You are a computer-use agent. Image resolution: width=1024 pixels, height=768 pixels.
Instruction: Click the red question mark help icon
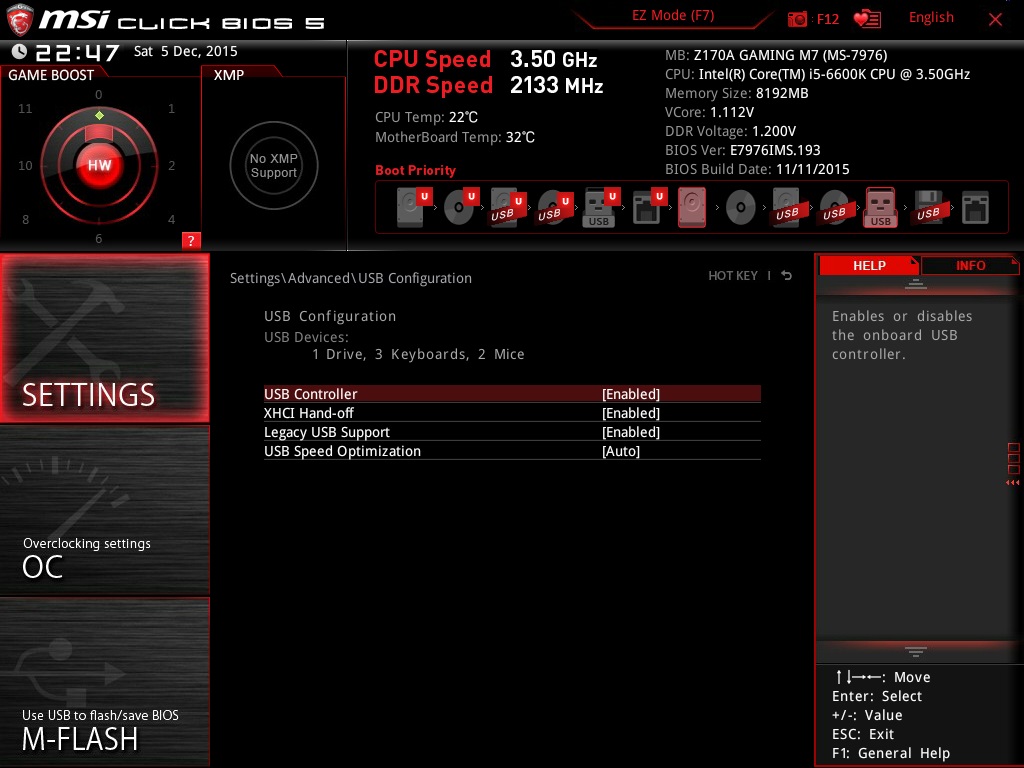[191, 240]
